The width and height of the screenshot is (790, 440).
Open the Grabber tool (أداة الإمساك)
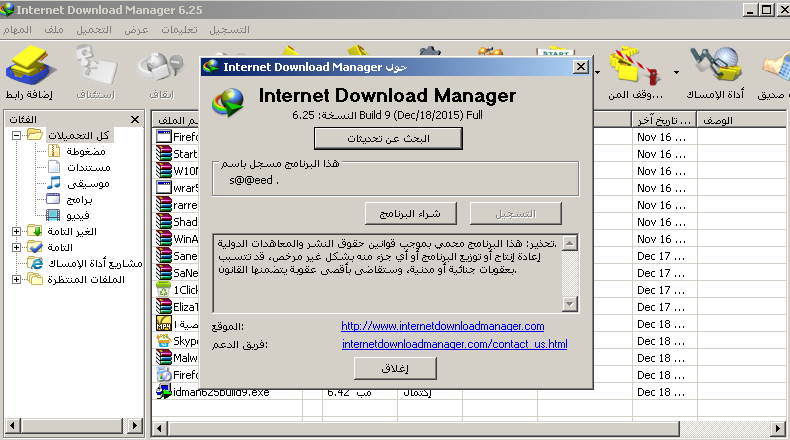coord(718,72)
